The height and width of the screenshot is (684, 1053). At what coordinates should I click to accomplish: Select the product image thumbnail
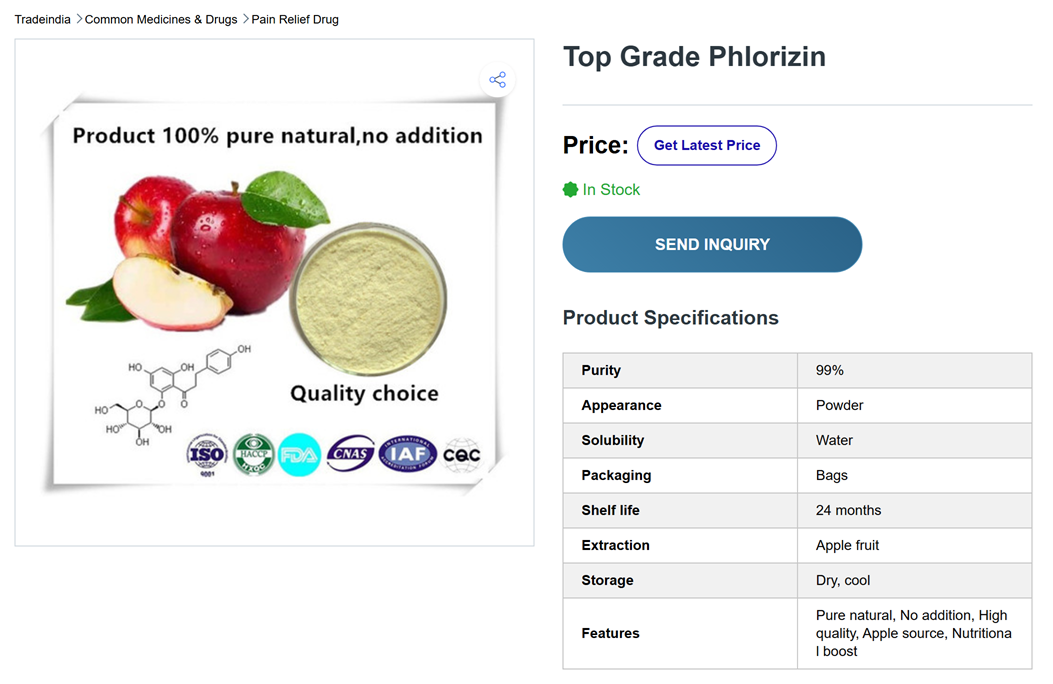274,291
